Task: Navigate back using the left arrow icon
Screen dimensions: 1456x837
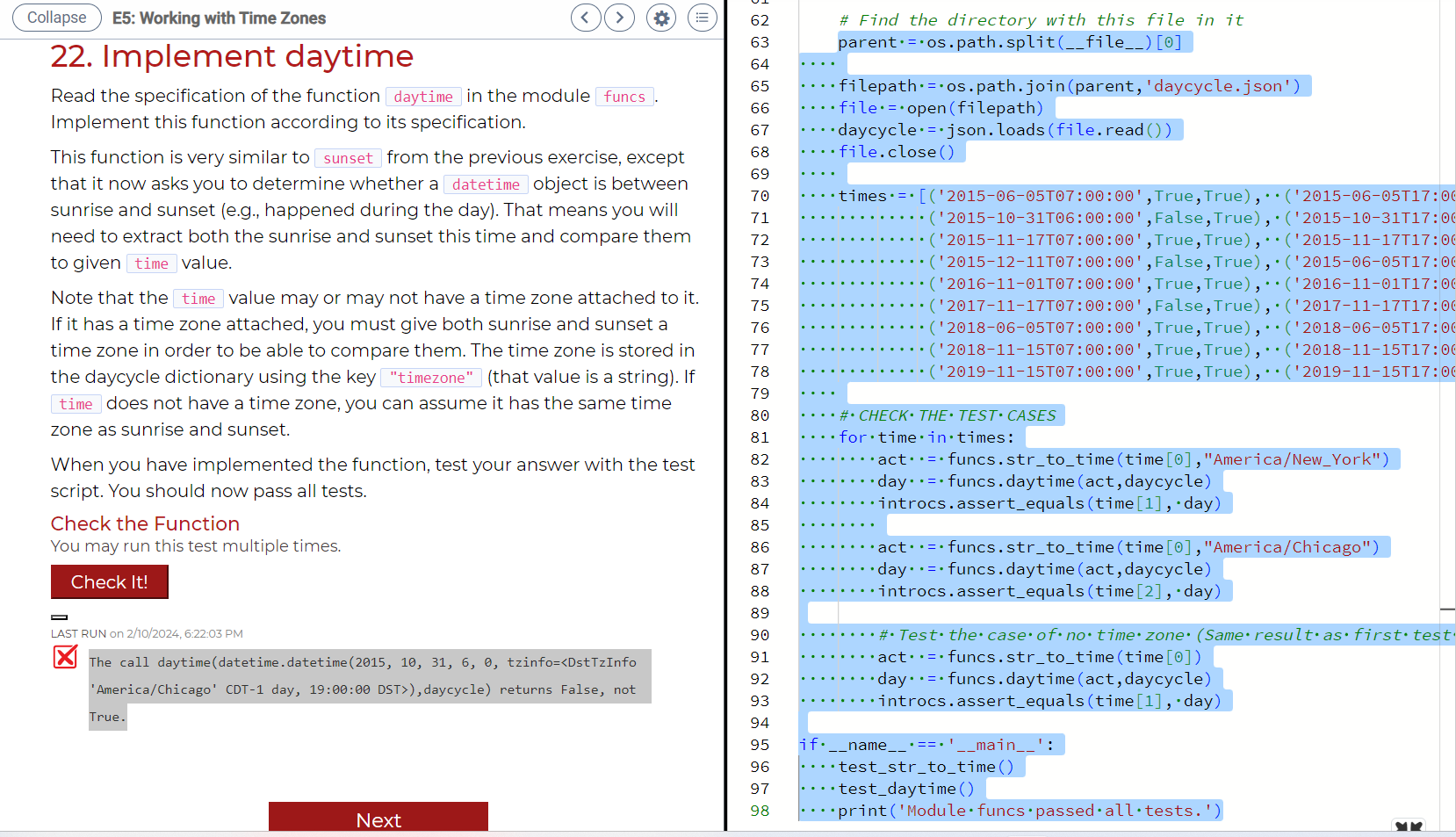Action: (x=586, y=18)
